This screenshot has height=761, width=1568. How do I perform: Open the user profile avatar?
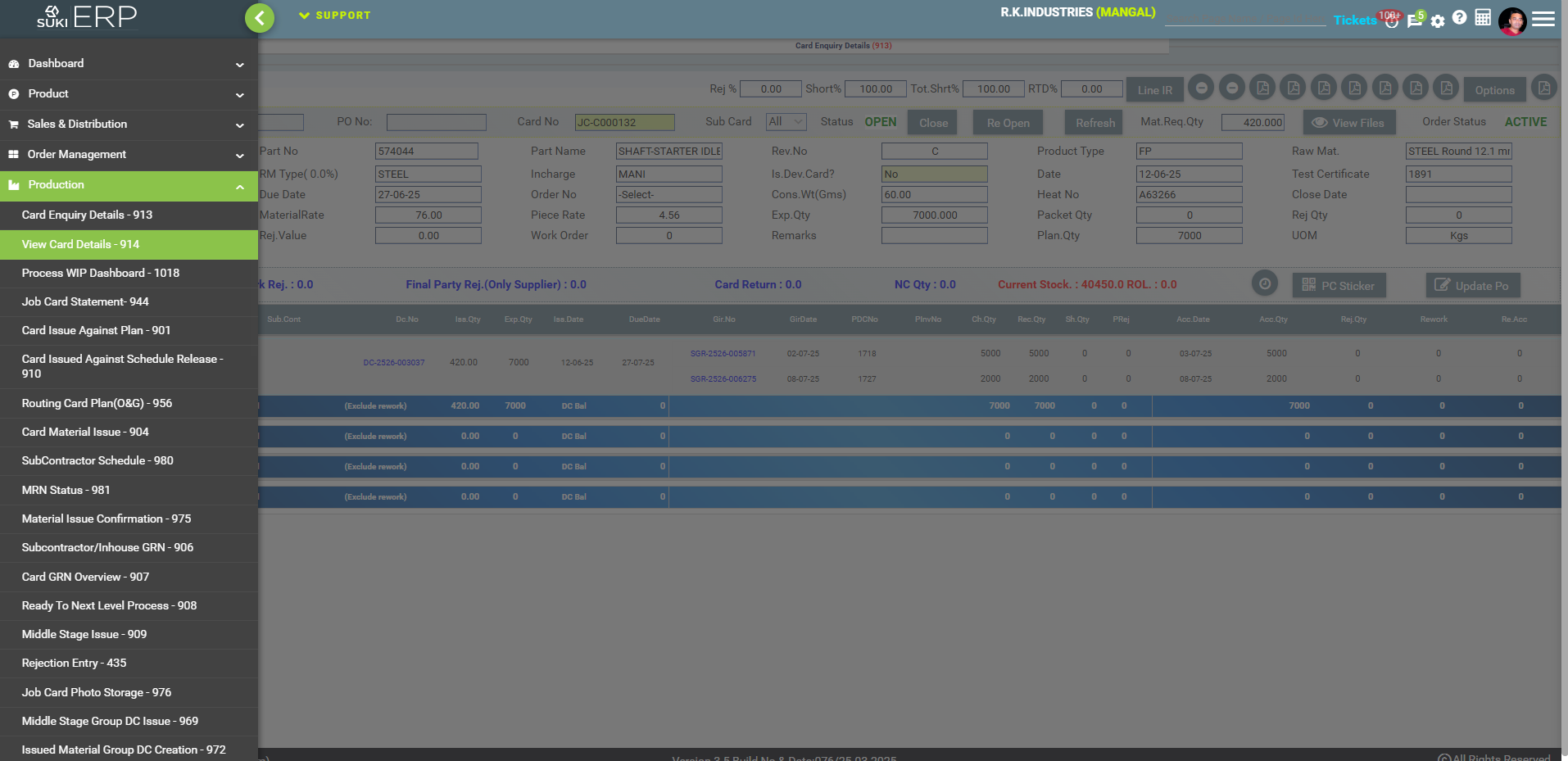(1511, 20)
